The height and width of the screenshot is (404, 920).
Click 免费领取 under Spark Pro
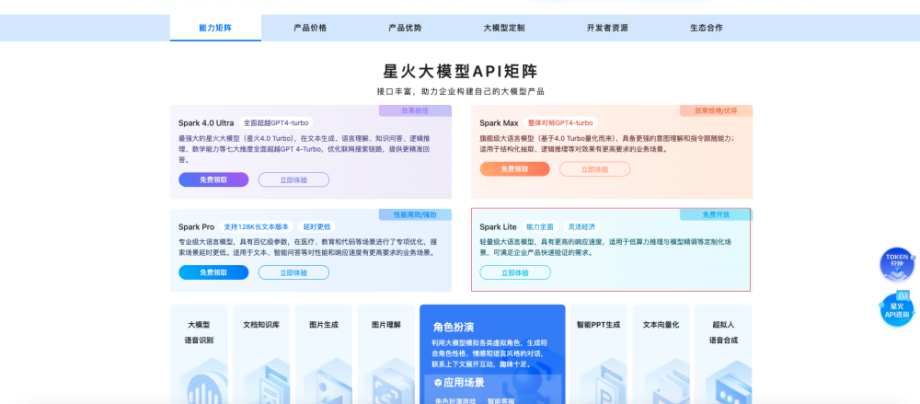point(214,273)
